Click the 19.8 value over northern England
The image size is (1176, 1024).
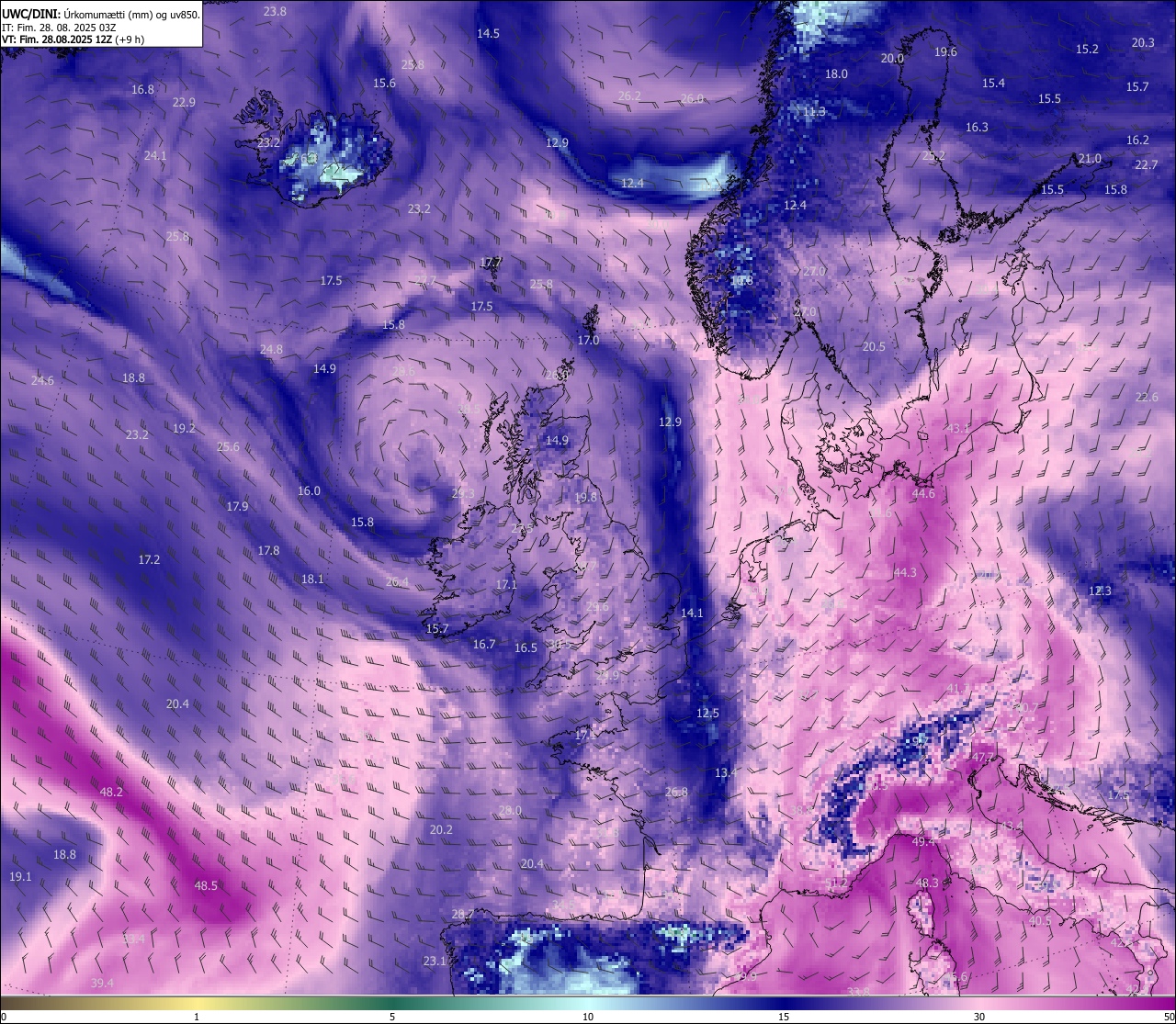click(585, 497)
